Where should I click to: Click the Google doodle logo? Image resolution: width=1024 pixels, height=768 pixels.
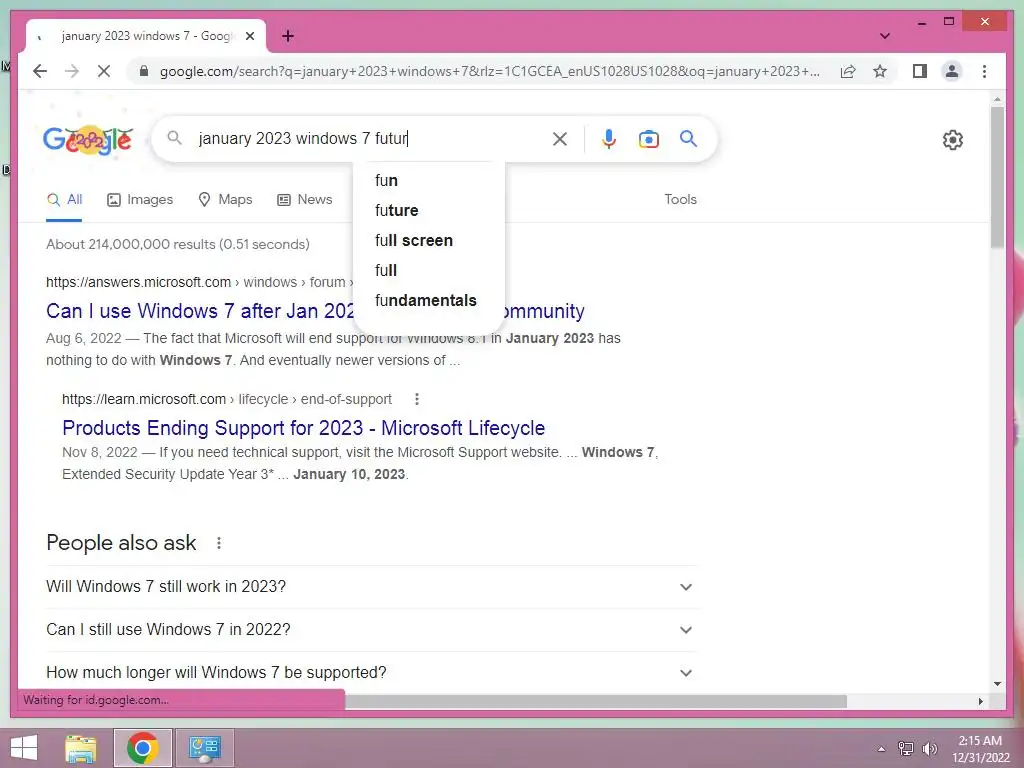pos(88,139)
